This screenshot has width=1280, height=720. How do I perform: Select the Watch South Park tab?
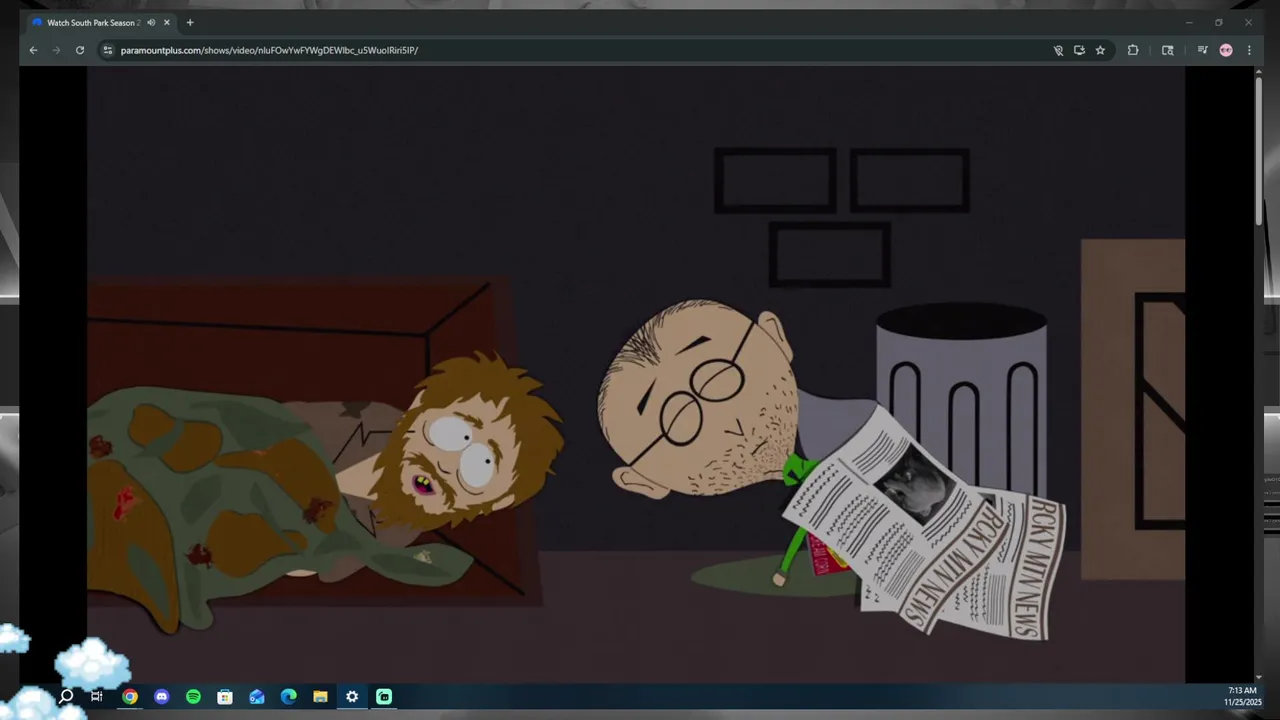pyautogui.click(x=100, y=22)
